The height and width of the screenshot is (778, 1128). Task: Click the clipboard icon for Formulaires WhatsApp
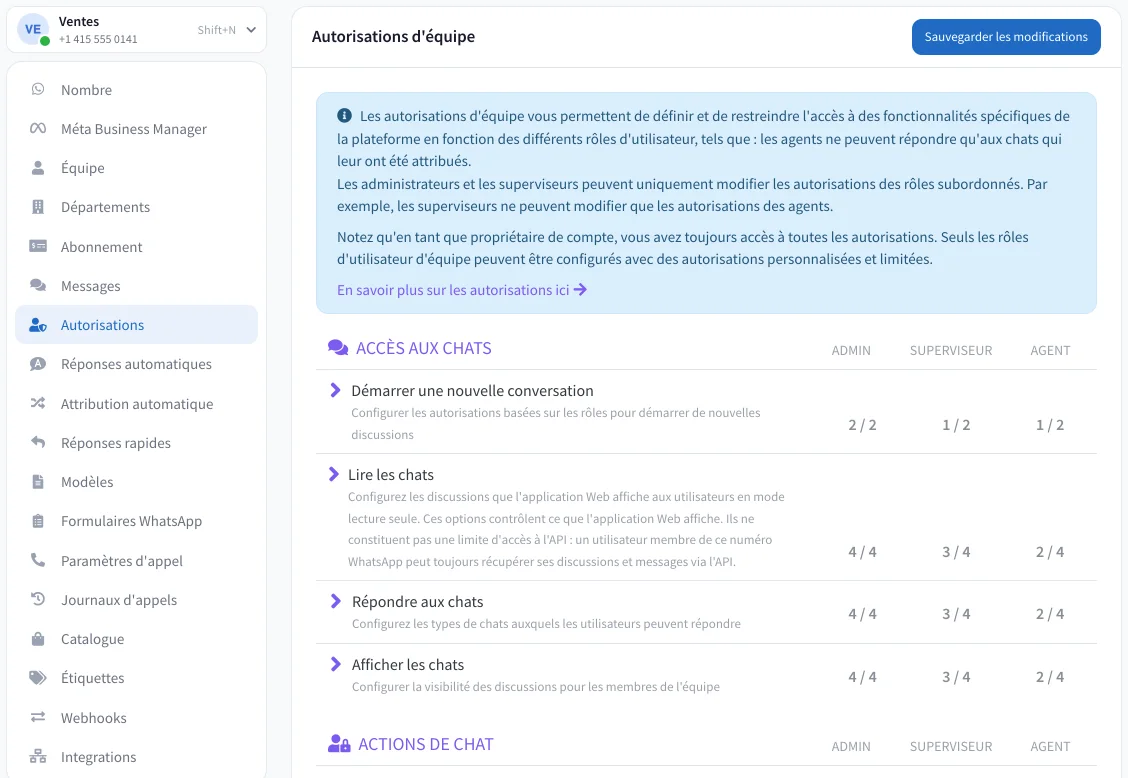[38, 521]
